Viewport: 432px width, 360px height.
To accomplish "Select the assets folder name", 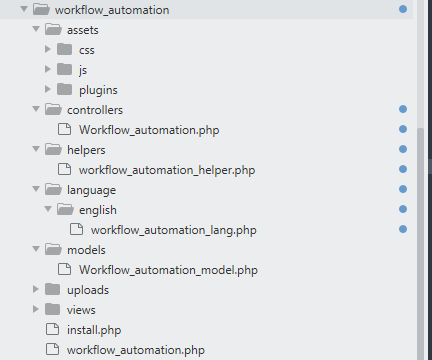I will (83, 30).
